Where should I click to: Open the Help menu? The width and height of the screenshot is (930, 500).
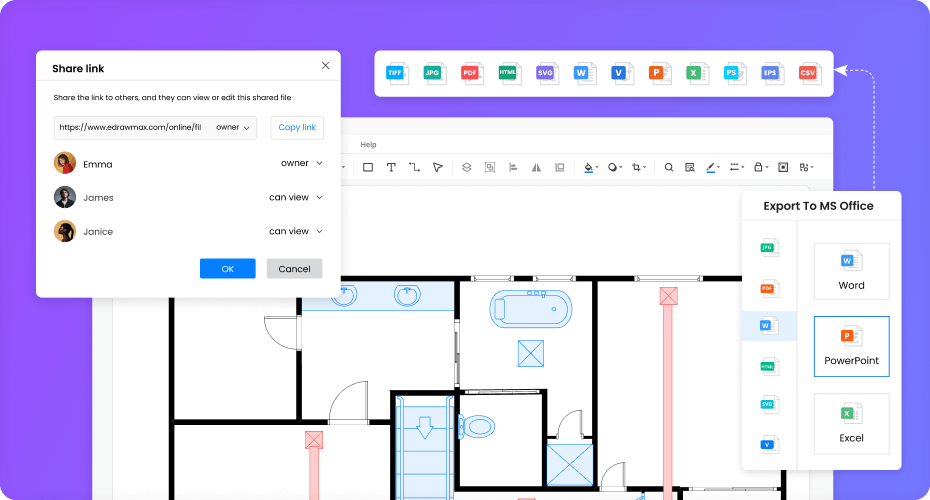368,145
